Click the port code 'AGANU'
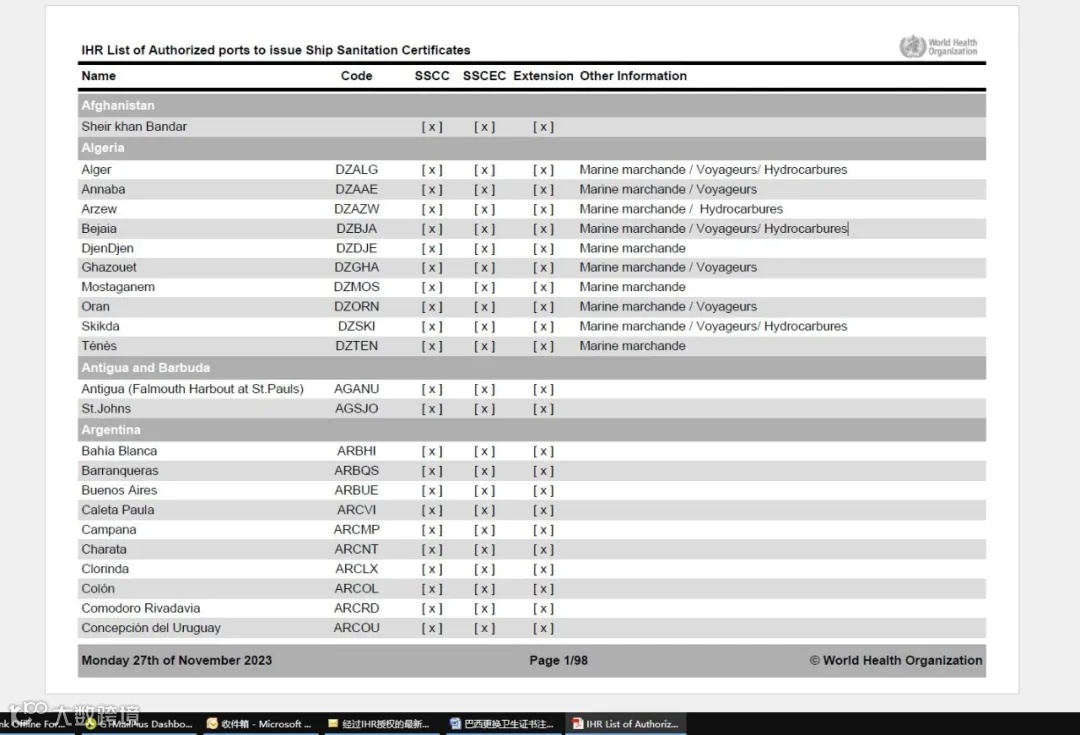1080x735 pixels. coord(356,389)
